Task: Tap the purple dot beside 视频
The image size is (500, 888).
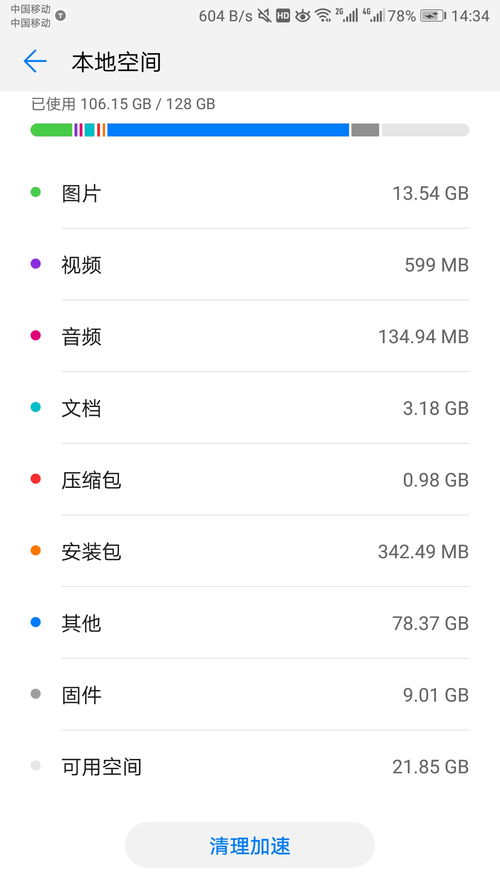Action: coord(36,263)
